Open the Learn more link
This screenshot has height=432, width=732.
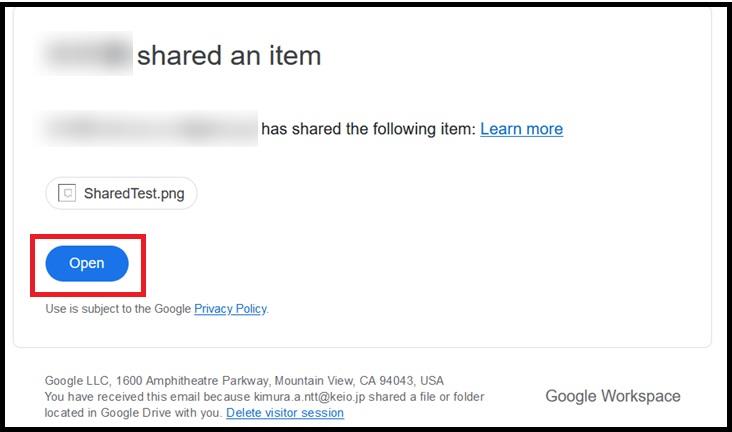click(521, 129)
